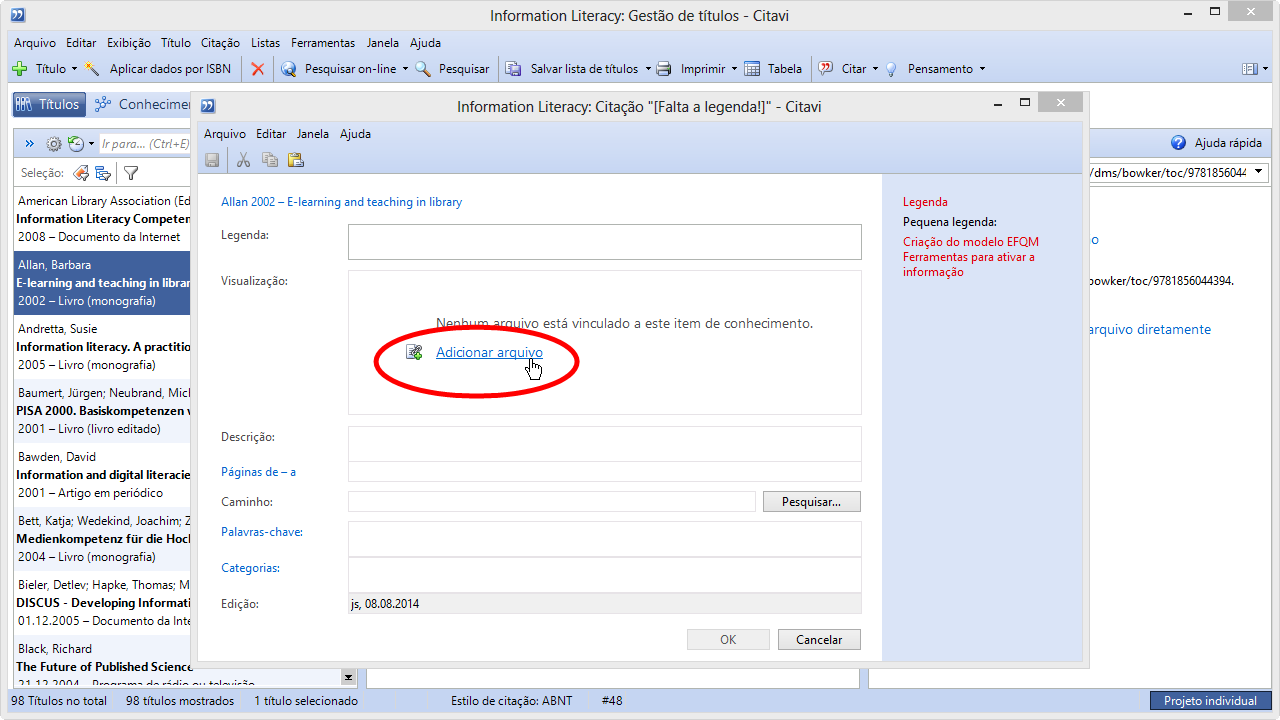
Task: Click the double-chevron expand icon
Action: (30, 144)
